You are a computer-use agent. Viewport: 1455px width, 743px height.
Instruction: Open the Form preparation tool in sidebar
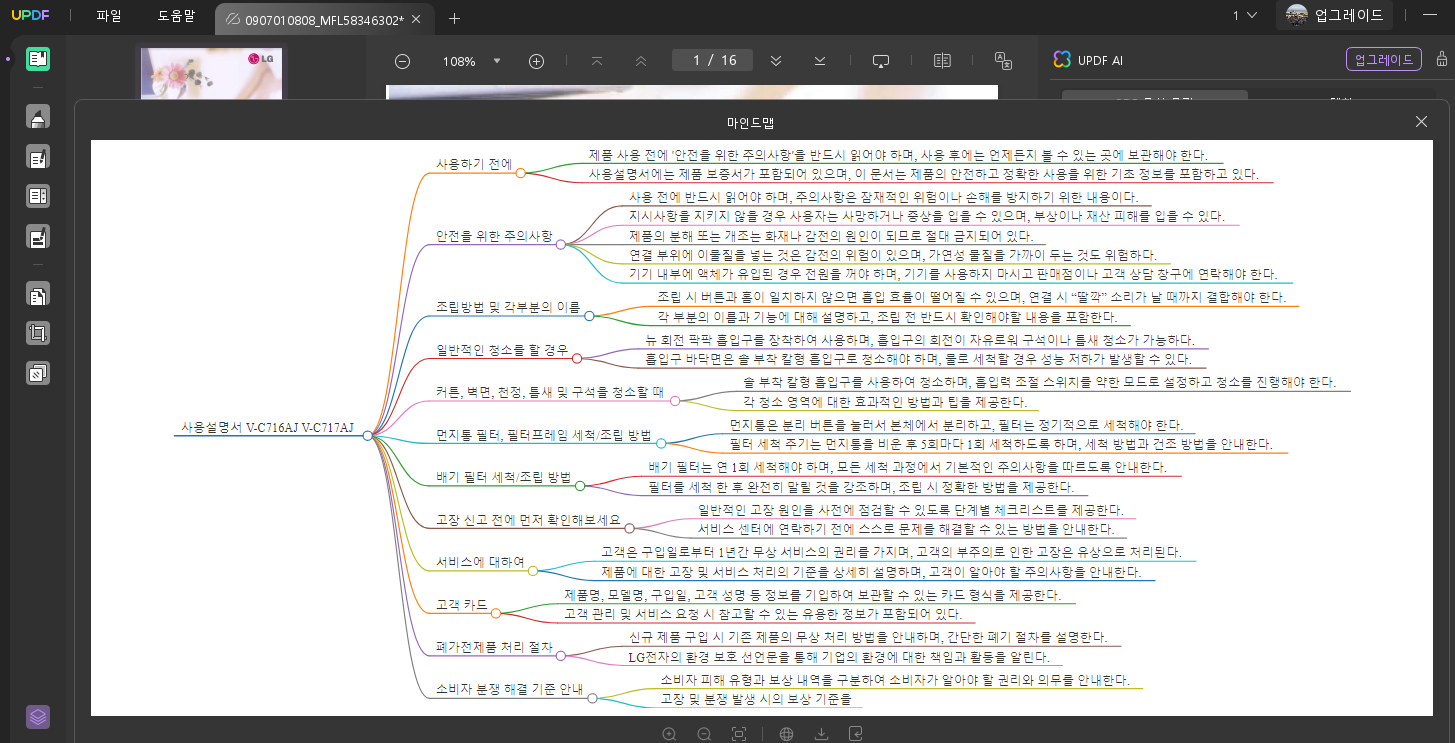[38, 196]
